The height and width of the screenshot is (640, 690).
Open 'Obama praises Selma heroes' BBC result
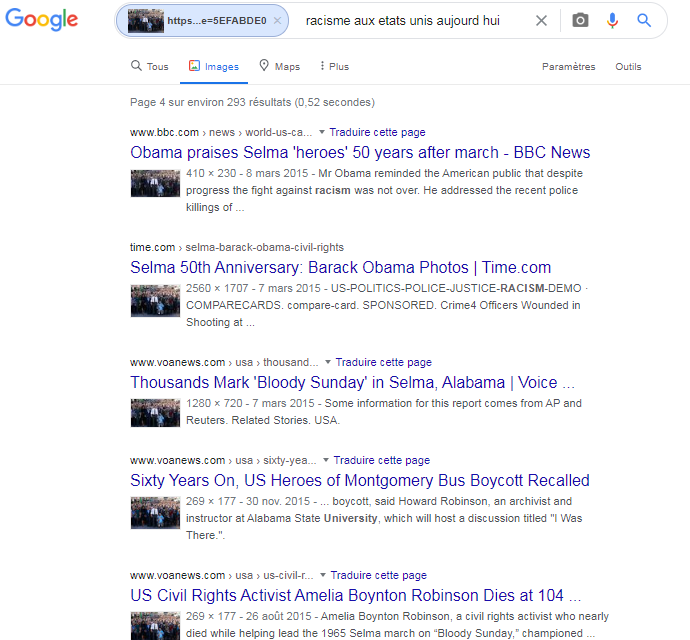click(360, 152)
